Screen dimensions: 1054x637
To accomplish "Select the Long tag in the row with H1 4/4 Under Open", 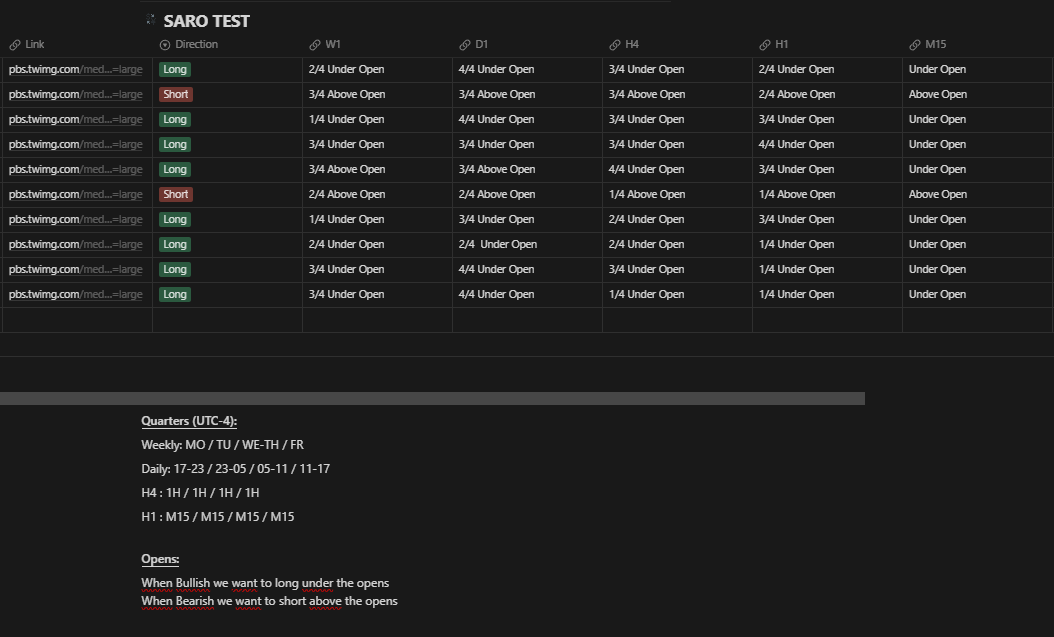I will point(175,144).
